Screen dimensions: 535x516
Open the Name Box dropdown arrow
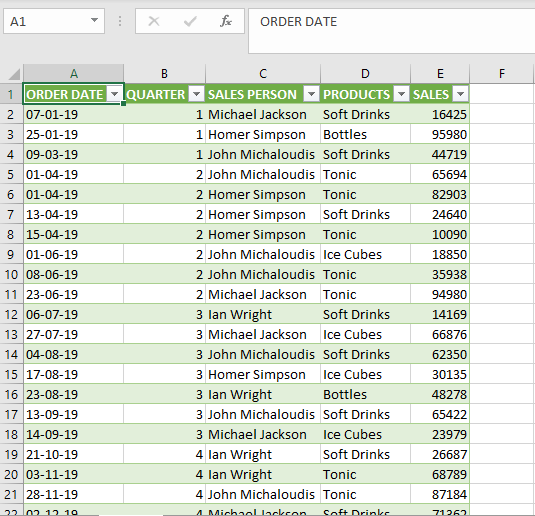click(95, 20)
